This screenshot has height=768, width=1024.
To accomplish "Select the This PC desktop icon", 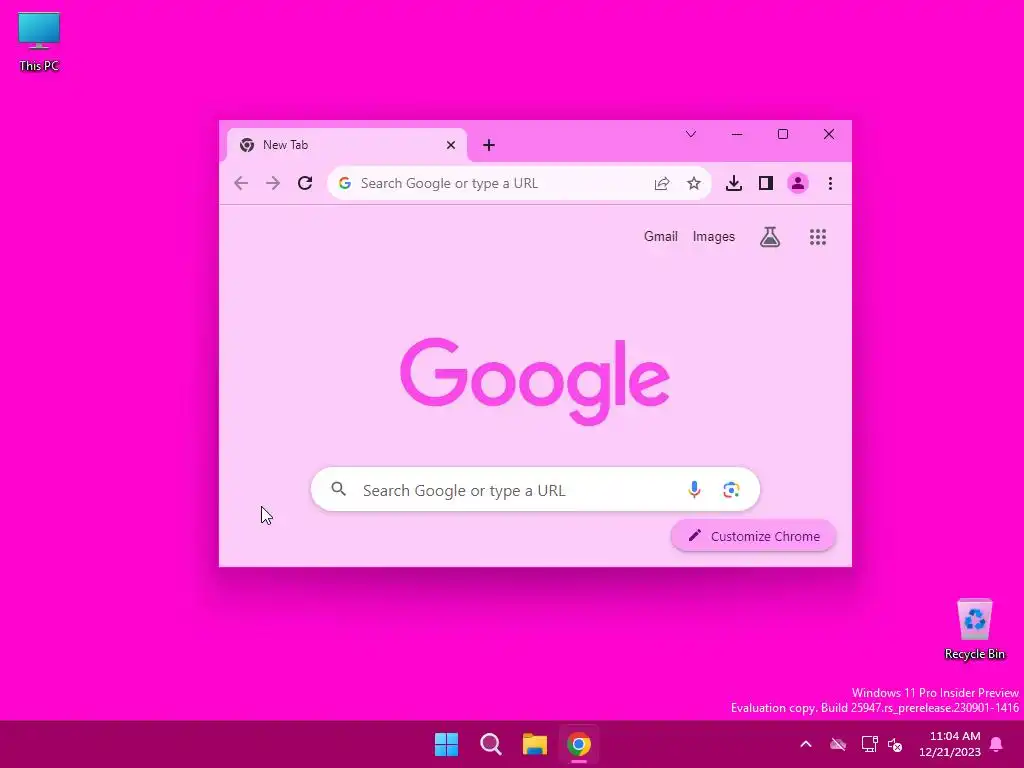I will [39, 42].
